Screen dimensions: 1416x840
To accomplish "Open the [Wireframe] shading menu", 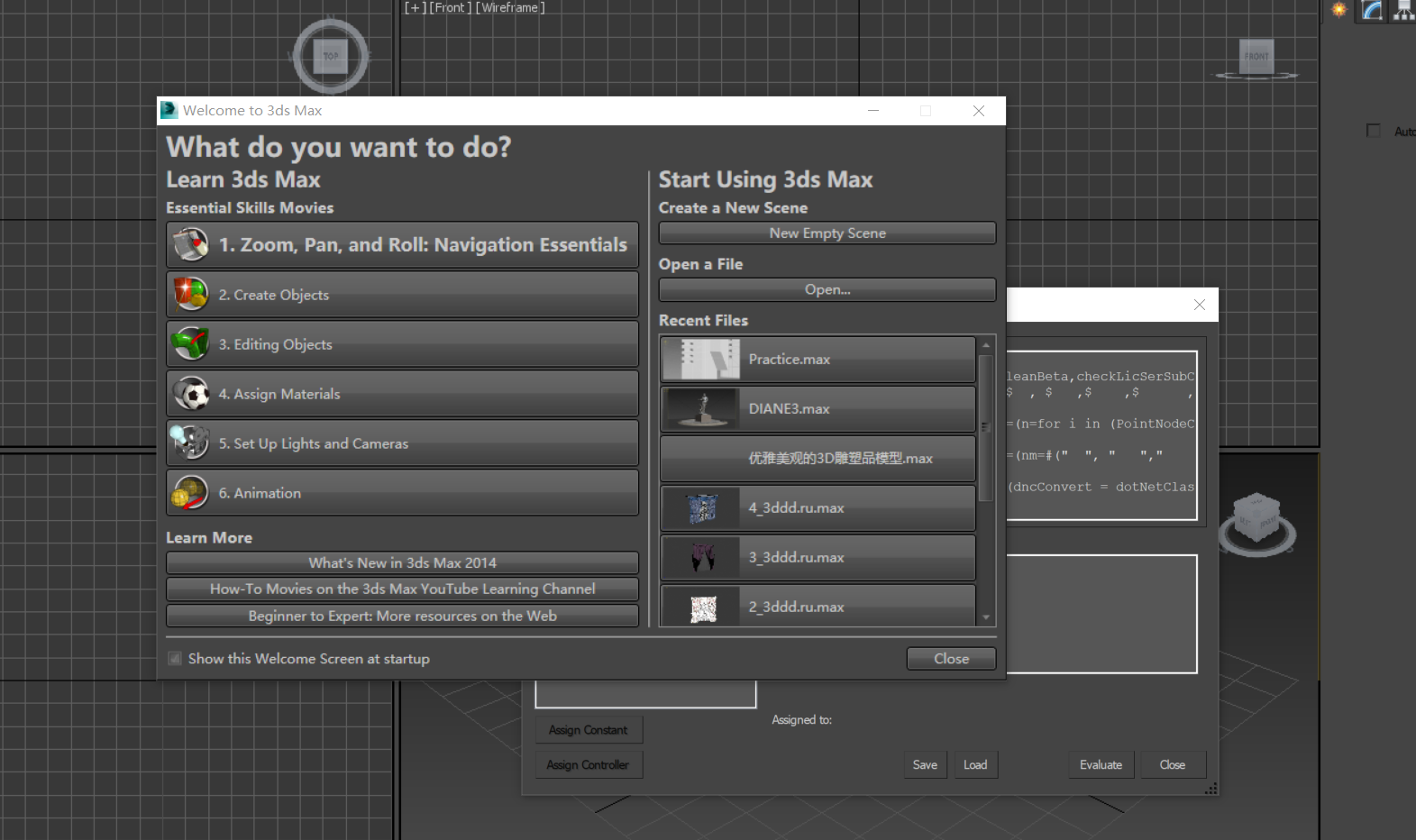I will (x=510, y=7).
